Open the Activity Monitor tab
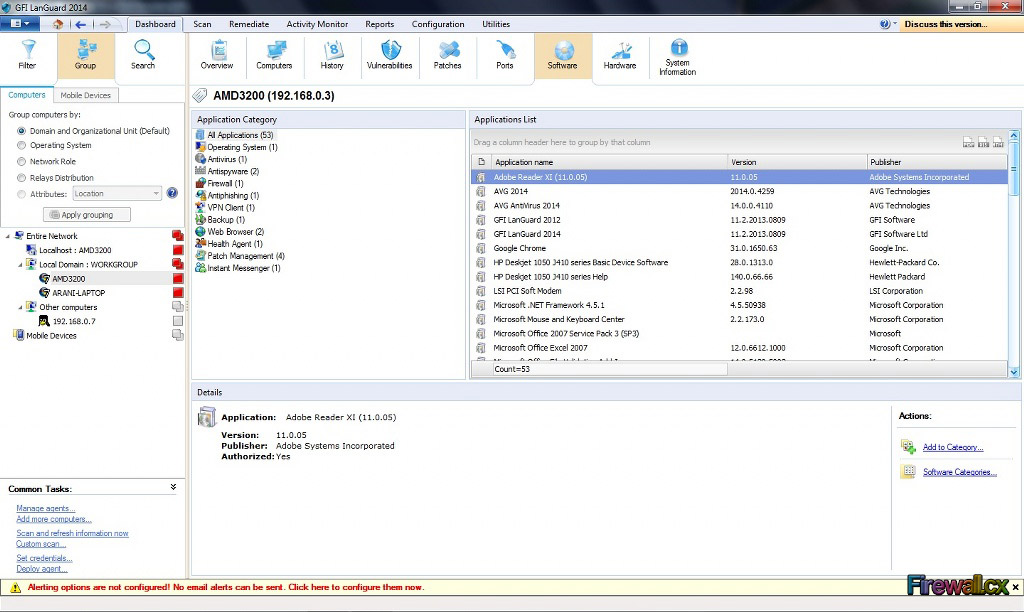This screenshot has height=612, width=1024. pos(317,24)
